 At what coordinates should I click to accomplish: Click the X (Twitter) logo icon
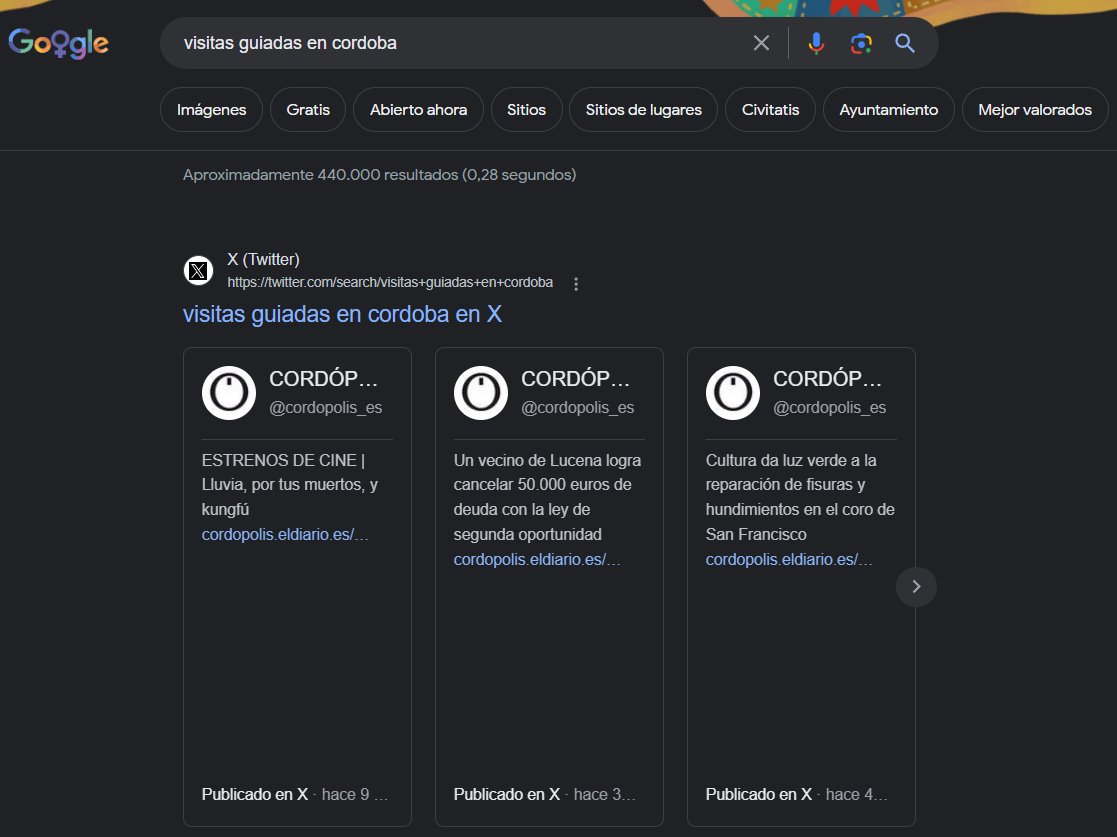click(197, 270)
